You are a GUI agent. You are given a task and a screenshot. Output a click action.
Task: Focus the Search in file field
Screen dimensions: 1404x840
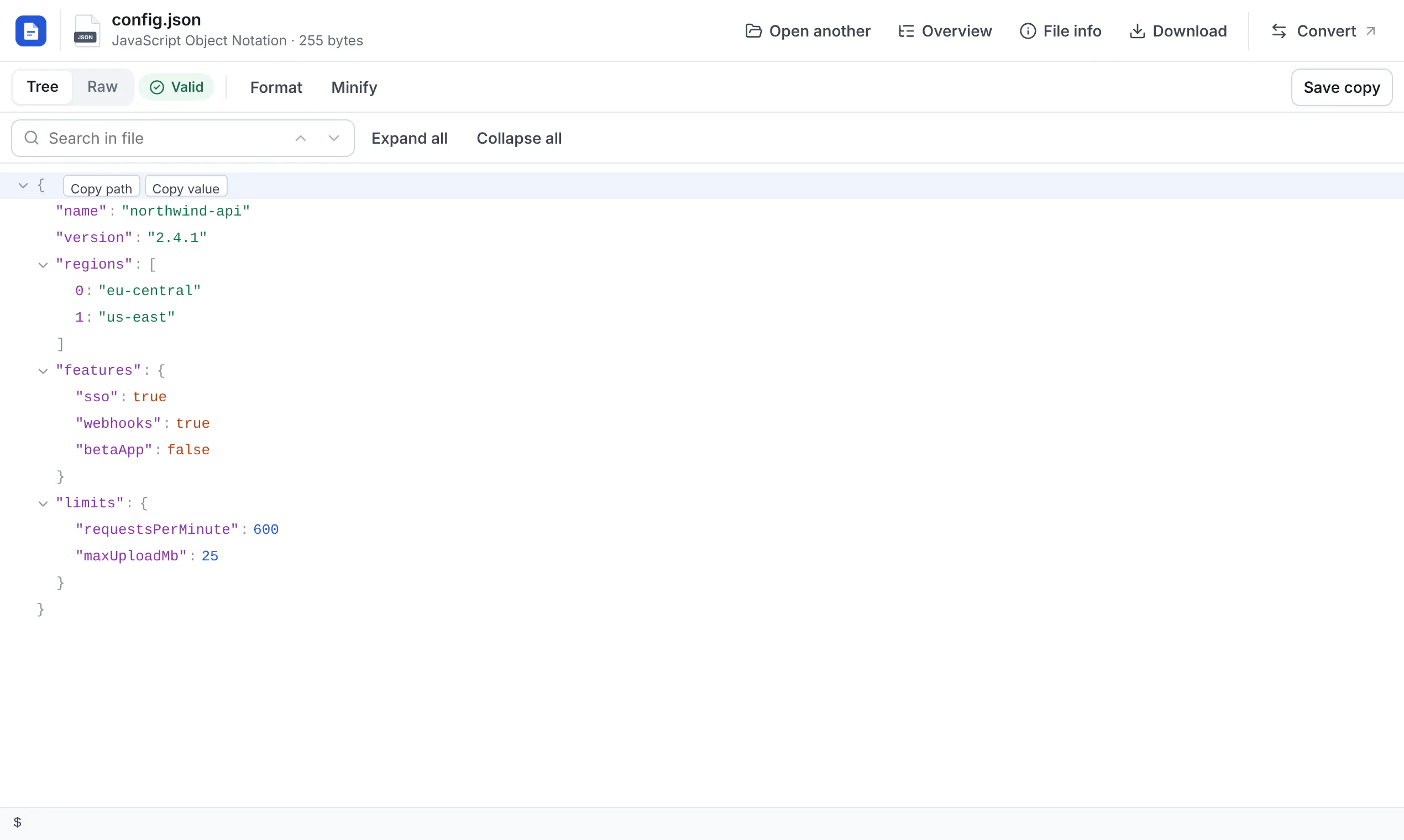tap(183, 138)
